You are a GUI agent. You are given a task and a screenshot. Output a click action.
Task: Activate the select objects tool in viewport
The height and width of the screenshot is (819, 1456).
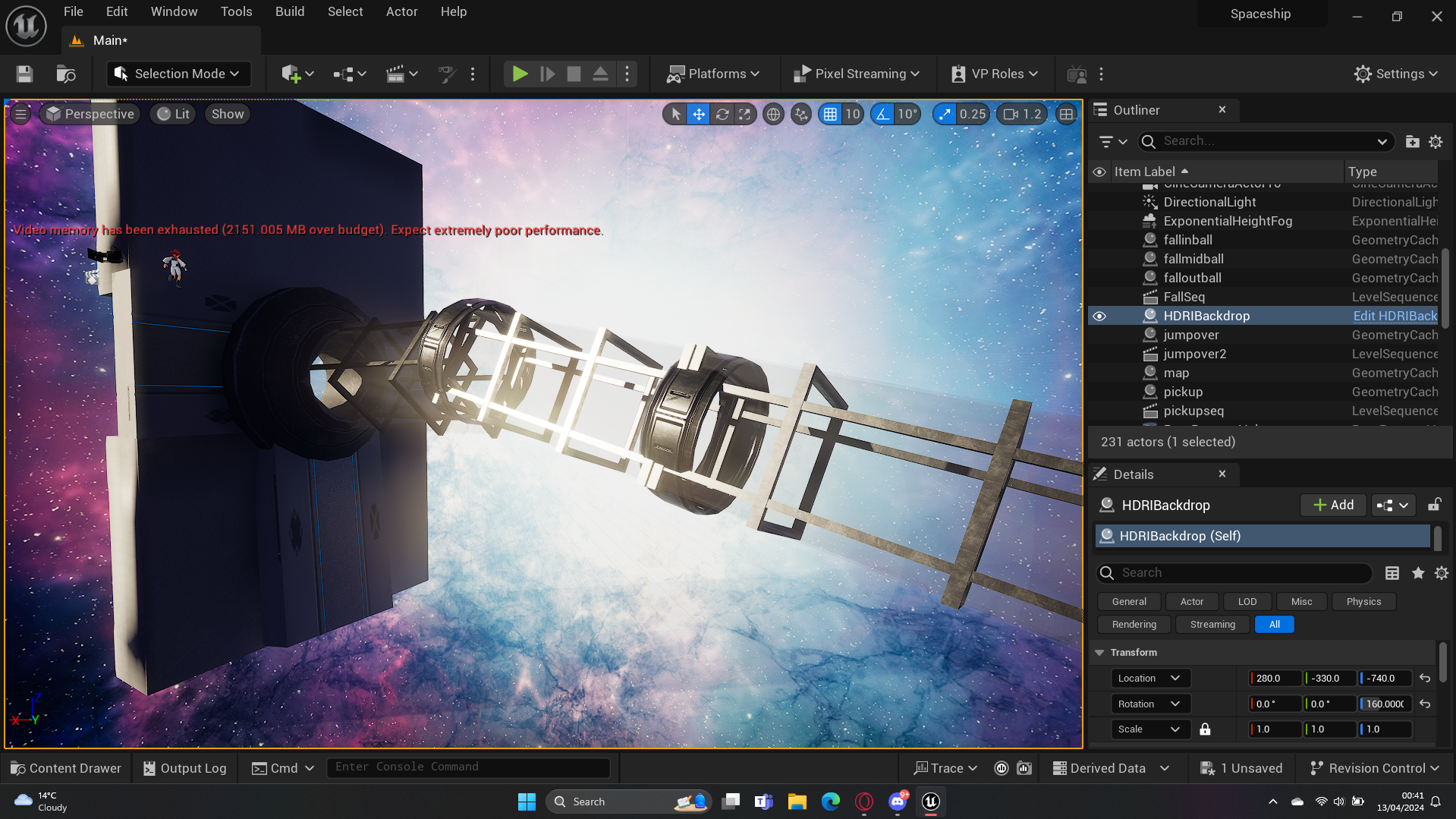click(x=675, y=114)
